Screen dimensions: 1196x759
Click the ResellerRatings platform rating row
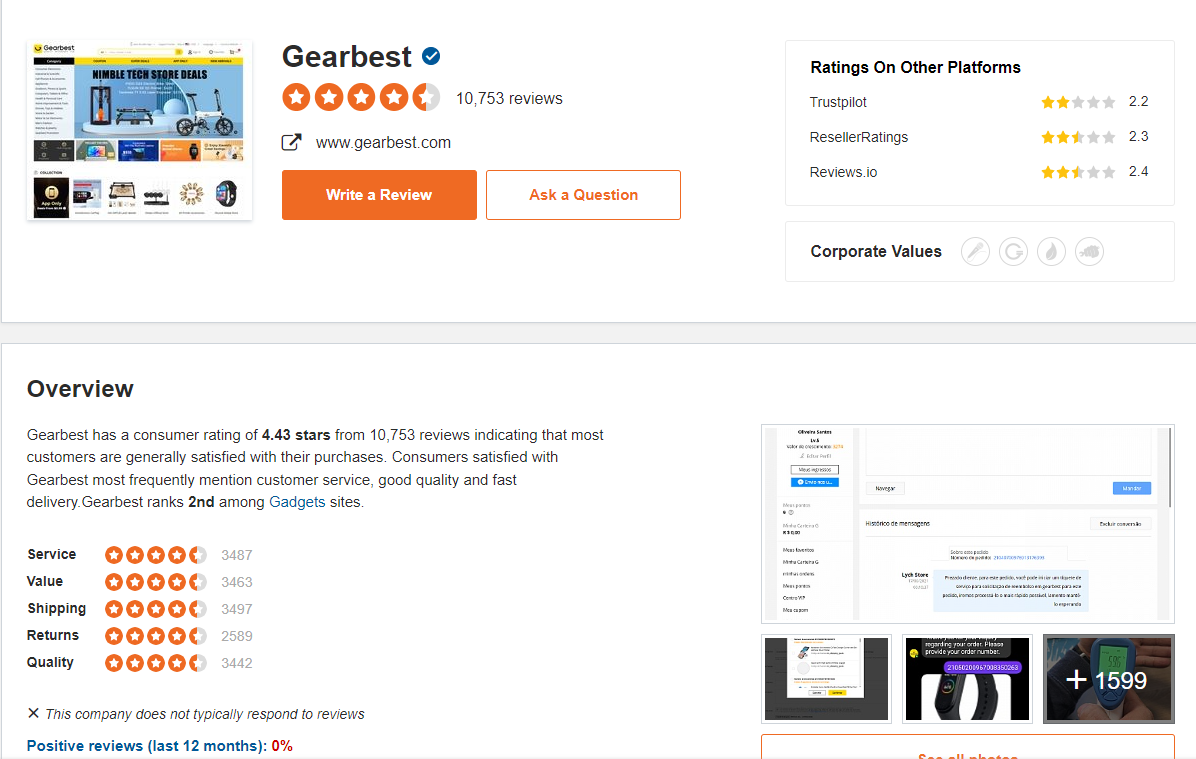pyautogui.click(x=978, y=137)
